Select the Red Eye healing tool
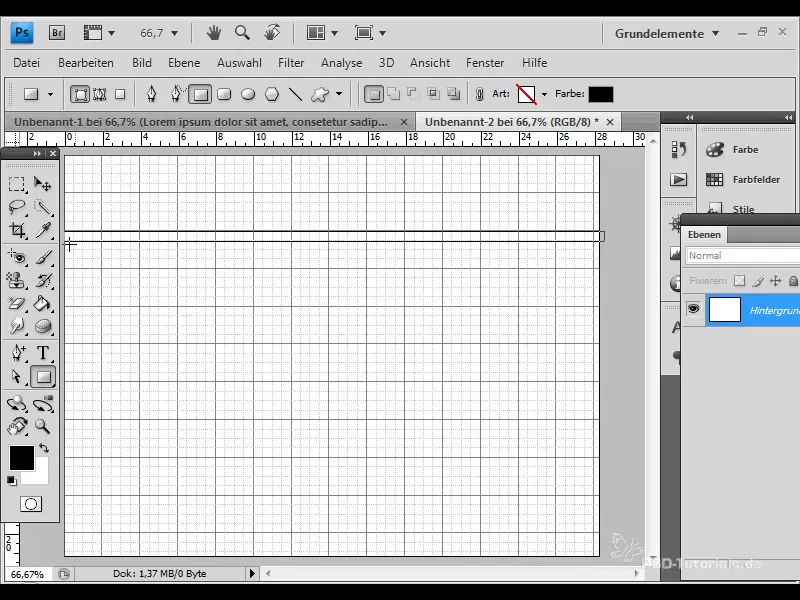 pos(17,257)
